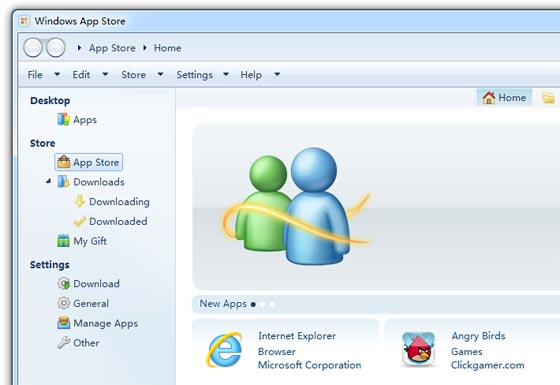The width and height of the screenshot is (560, 385).
Task: Click the Games category text
Action: (x=467, y=351)
